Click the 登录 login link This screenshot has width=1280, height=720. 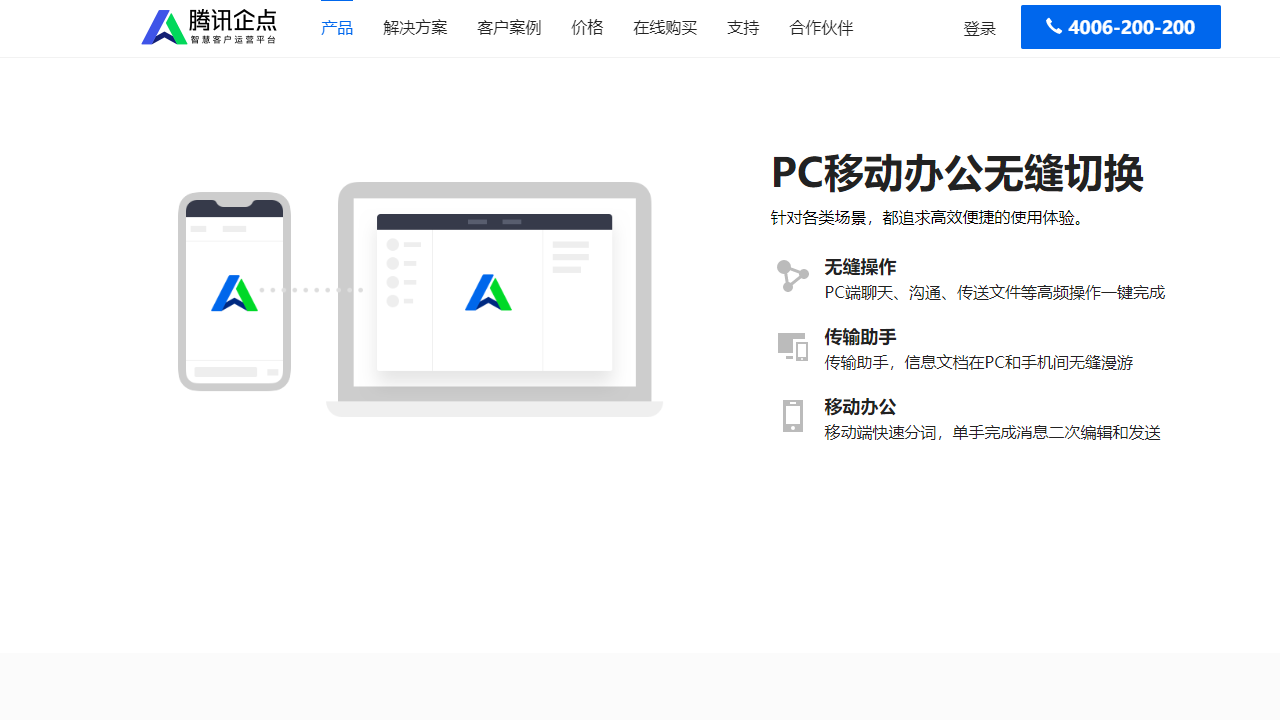[979, 29]
